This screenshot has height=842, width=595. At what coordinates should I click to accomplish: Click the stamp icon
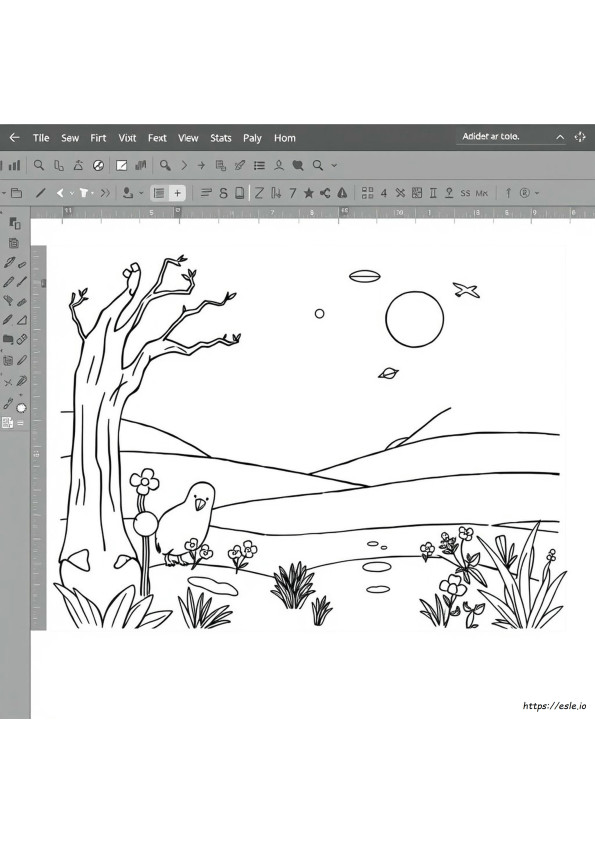point(128,193)
